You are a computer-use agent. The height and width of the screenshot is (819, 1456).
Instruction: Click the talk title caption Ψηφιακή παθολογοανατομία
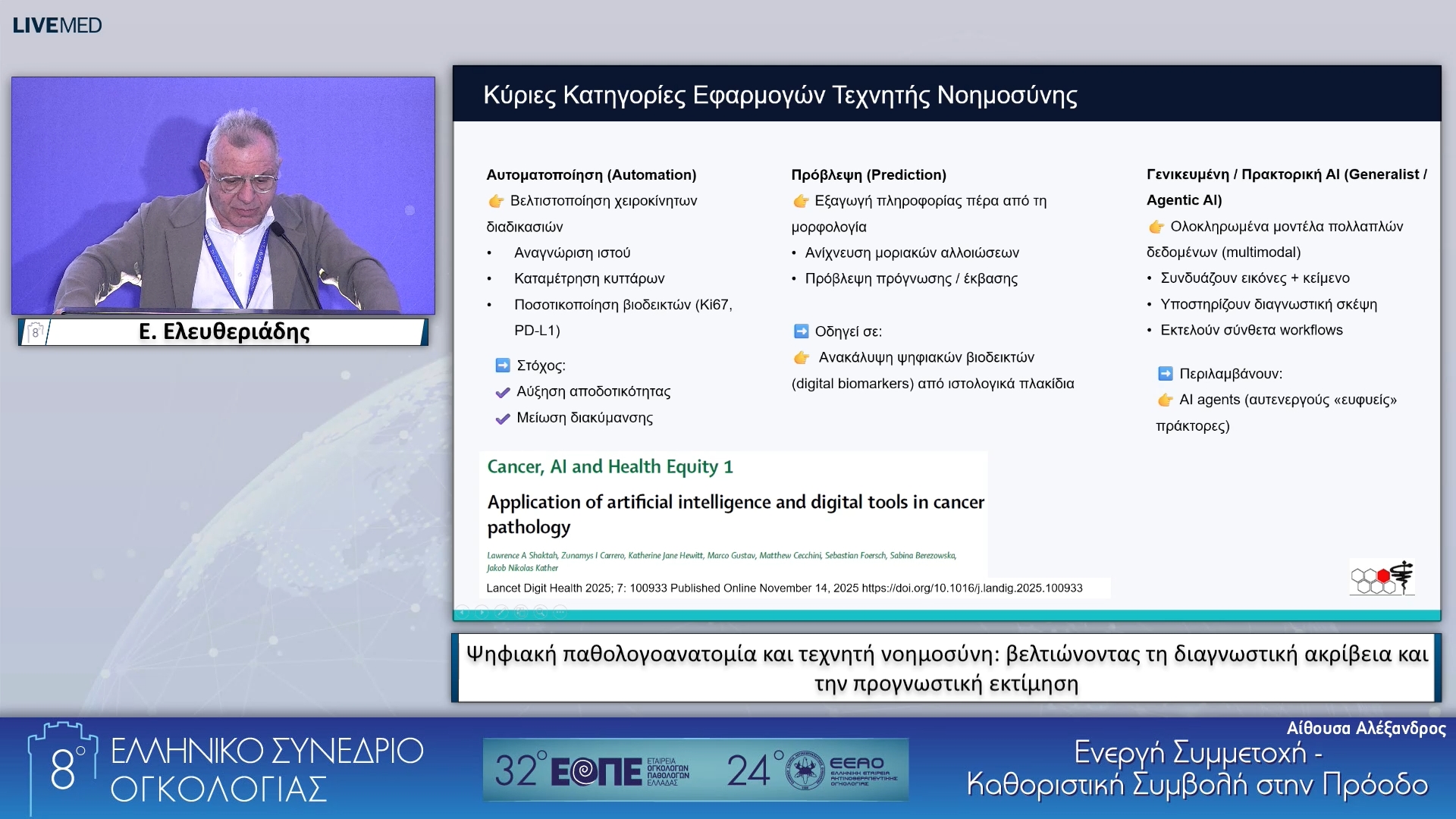(946, 668)
